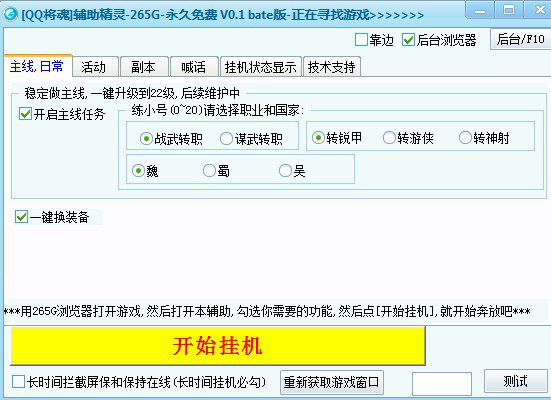This screenshot has width=551, height=400.
Task: Open the 挂机状态显示 tab
Action: pyautogui.click(x=260, y=67)
